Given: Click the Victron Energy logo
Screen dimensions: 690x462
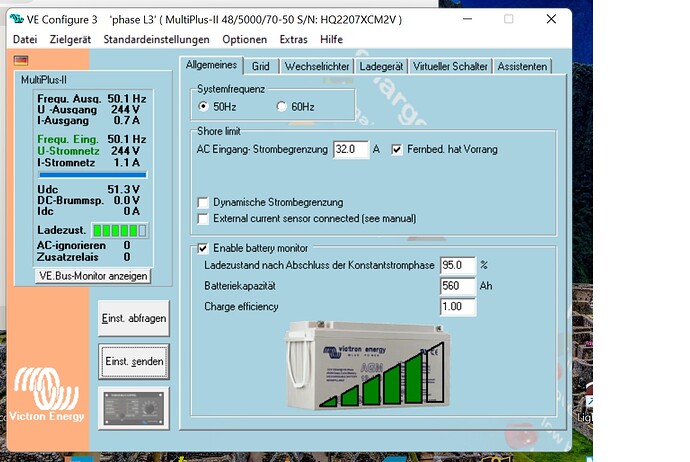Looking at the screenshot, I should (47, 395).
